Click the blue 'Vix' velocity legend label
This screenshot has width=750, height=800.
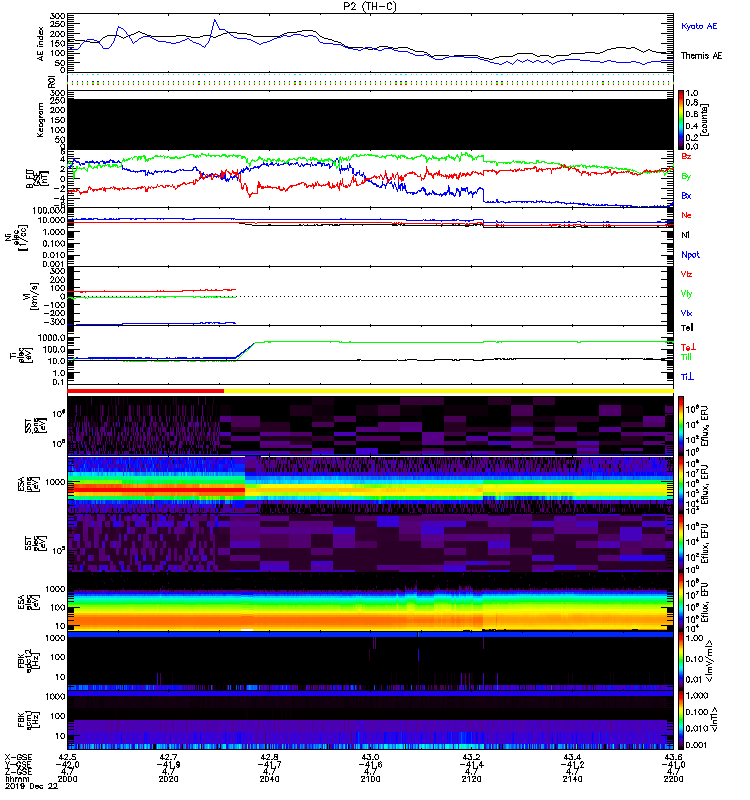[686, 313]
